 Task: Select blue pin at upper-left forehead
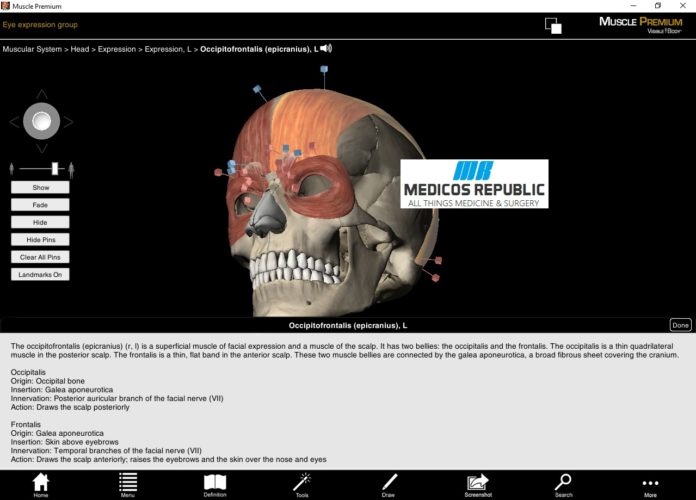coord(257,90)
